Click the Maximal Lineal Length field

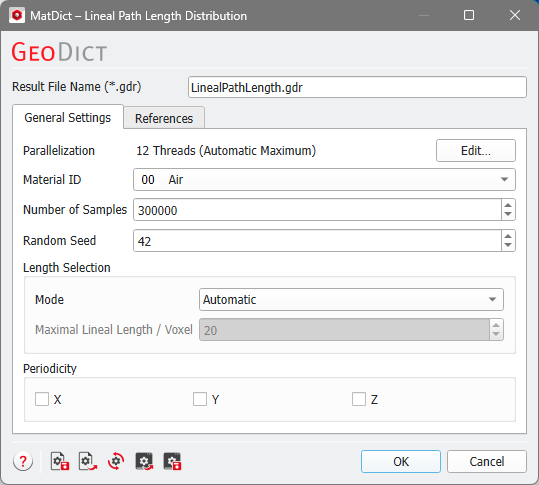(x=344, y=330)
